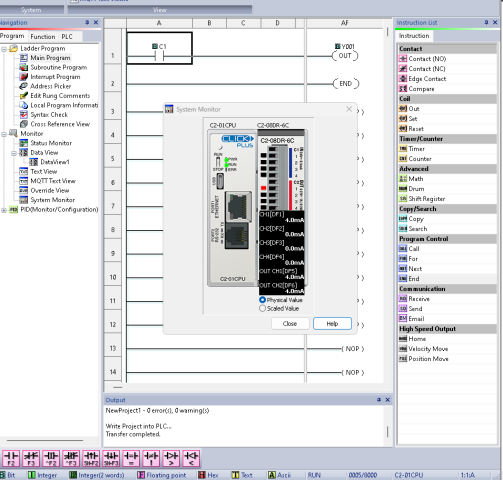
Task: Click the RUN status in the status bar
Action: pos(314,475)
